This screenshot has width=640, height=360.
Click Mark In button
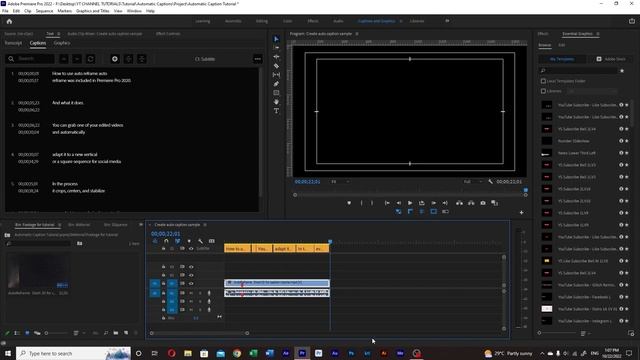pyautogui.click(x=361, y=203)
